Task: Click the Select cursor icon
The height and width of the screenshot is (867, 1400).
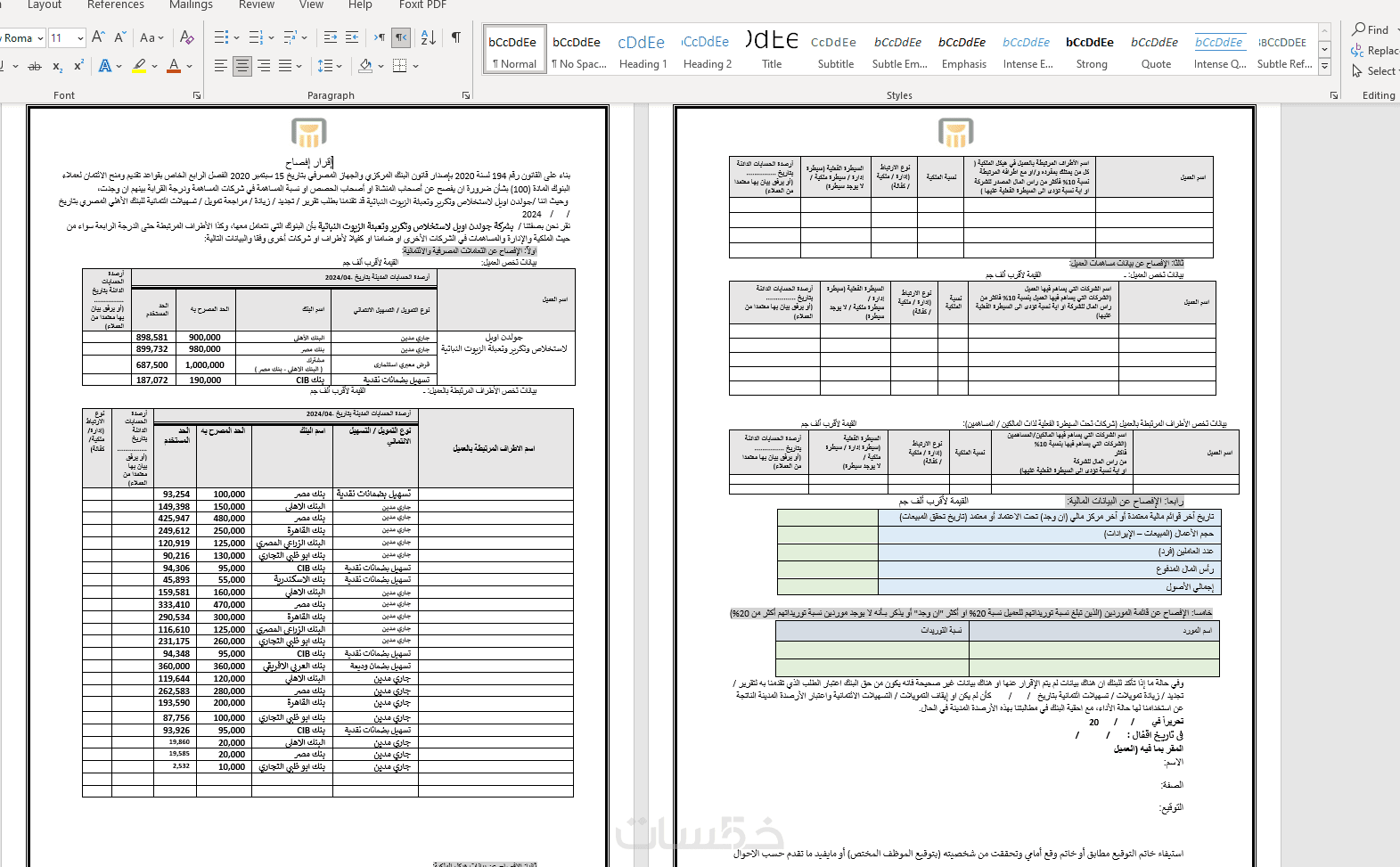Action: [1357, 71]
